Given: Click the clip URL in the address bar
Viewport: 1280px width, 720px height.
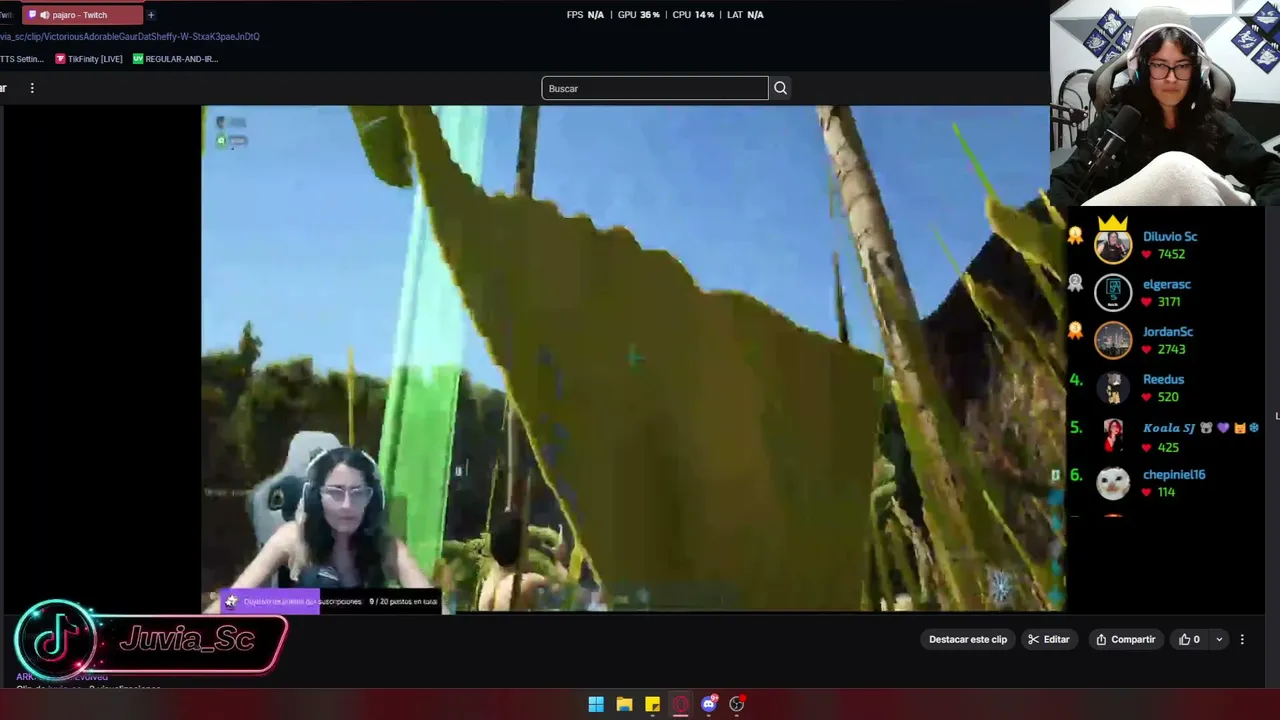Looking at the screenshot, I should click(x=130, y=37).
